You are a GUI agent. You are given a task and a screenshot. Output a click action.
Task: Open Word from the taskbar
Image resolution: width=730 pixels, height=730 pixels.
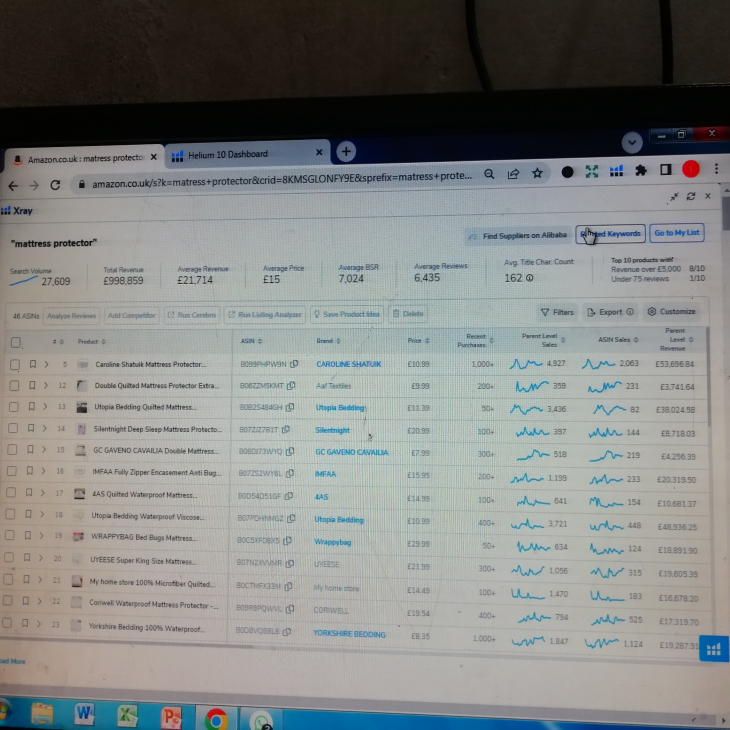click(84, 714)
